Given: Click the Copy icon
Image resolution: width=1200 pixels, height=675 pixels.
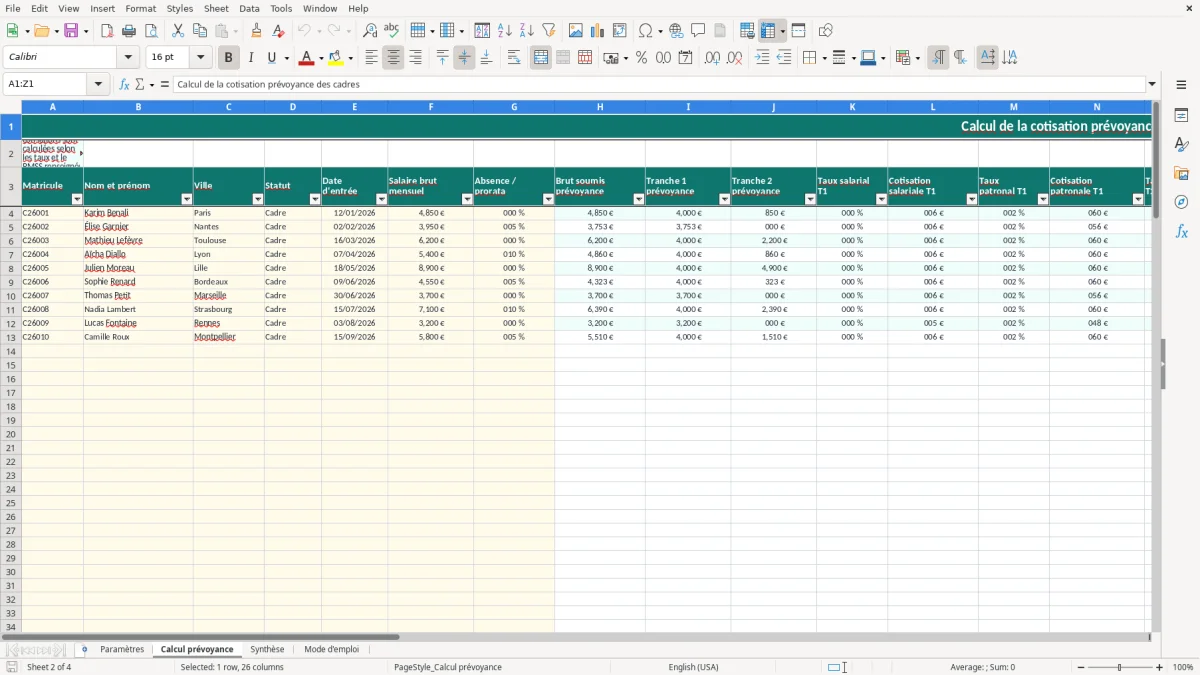Looking at the screenshot, I should 200,31.
